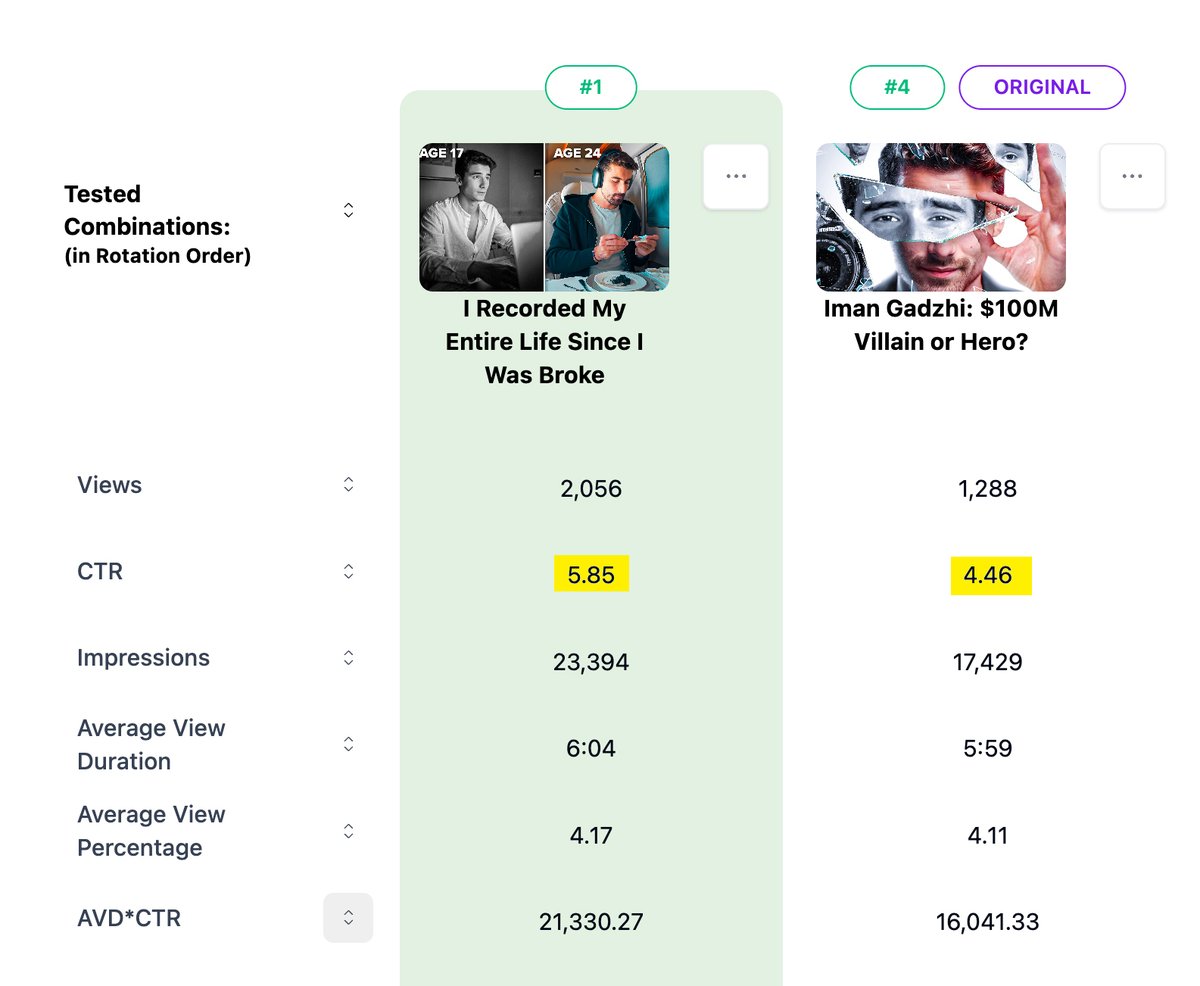
Task: Open the Age 17 / Age 24 thumbnail
Action: pyautogui.click(x=544, y=217)
